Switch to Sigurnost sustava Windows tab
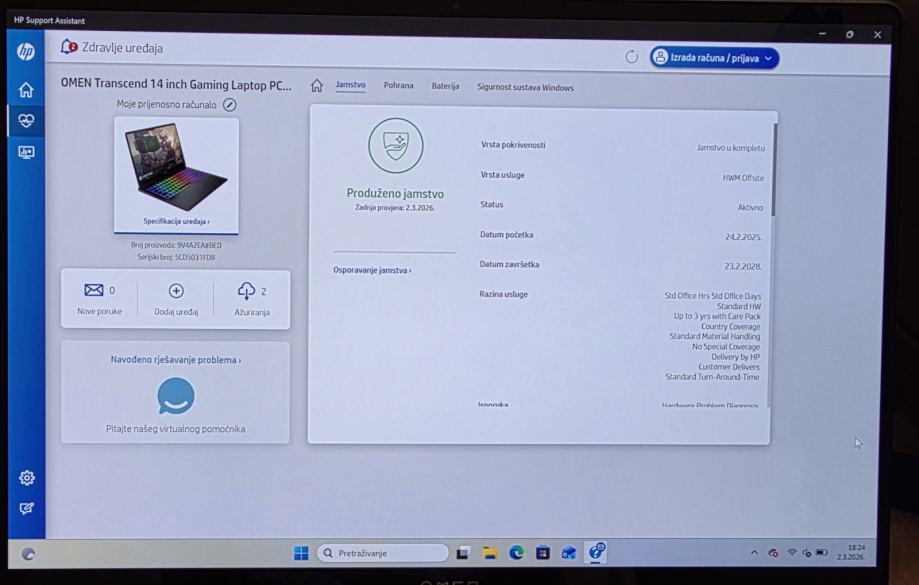 (x=525, y=87)
